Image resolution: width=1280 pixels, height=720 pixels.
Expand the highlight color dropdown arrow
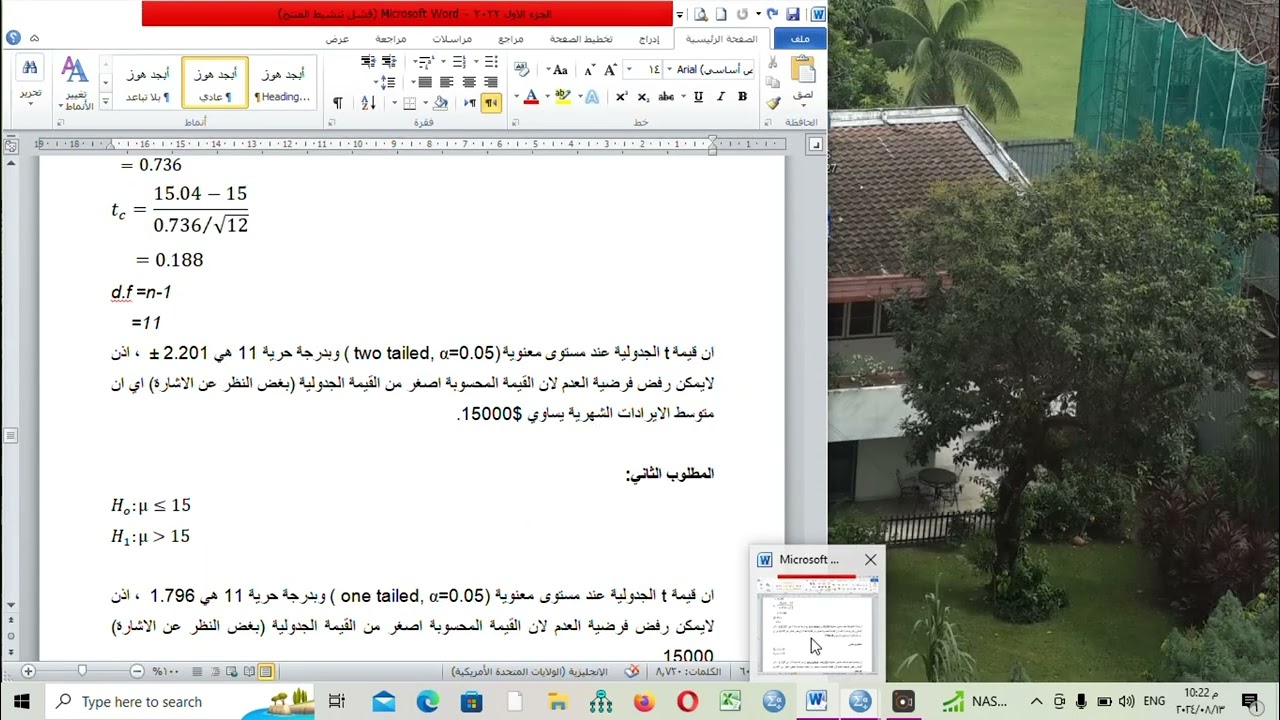(x=547, y=97)
